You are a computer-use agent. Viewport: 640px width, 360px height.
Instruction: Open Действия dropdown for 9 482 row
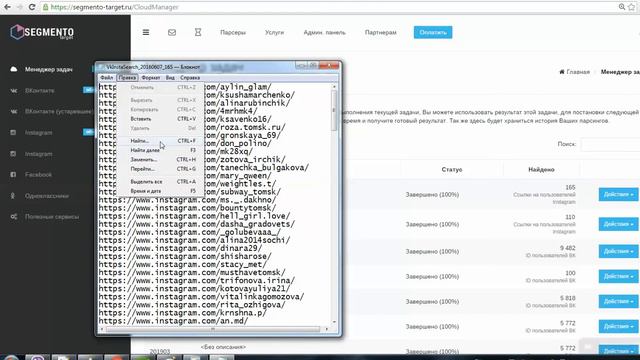coord(618,251)
